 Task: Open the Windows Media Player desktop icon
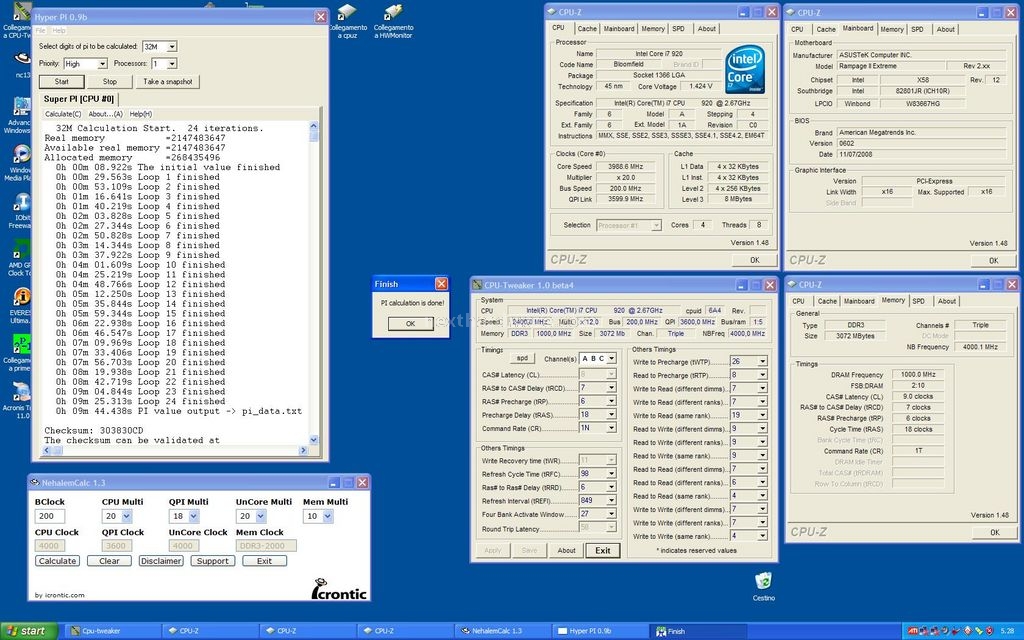click(20, 163)
